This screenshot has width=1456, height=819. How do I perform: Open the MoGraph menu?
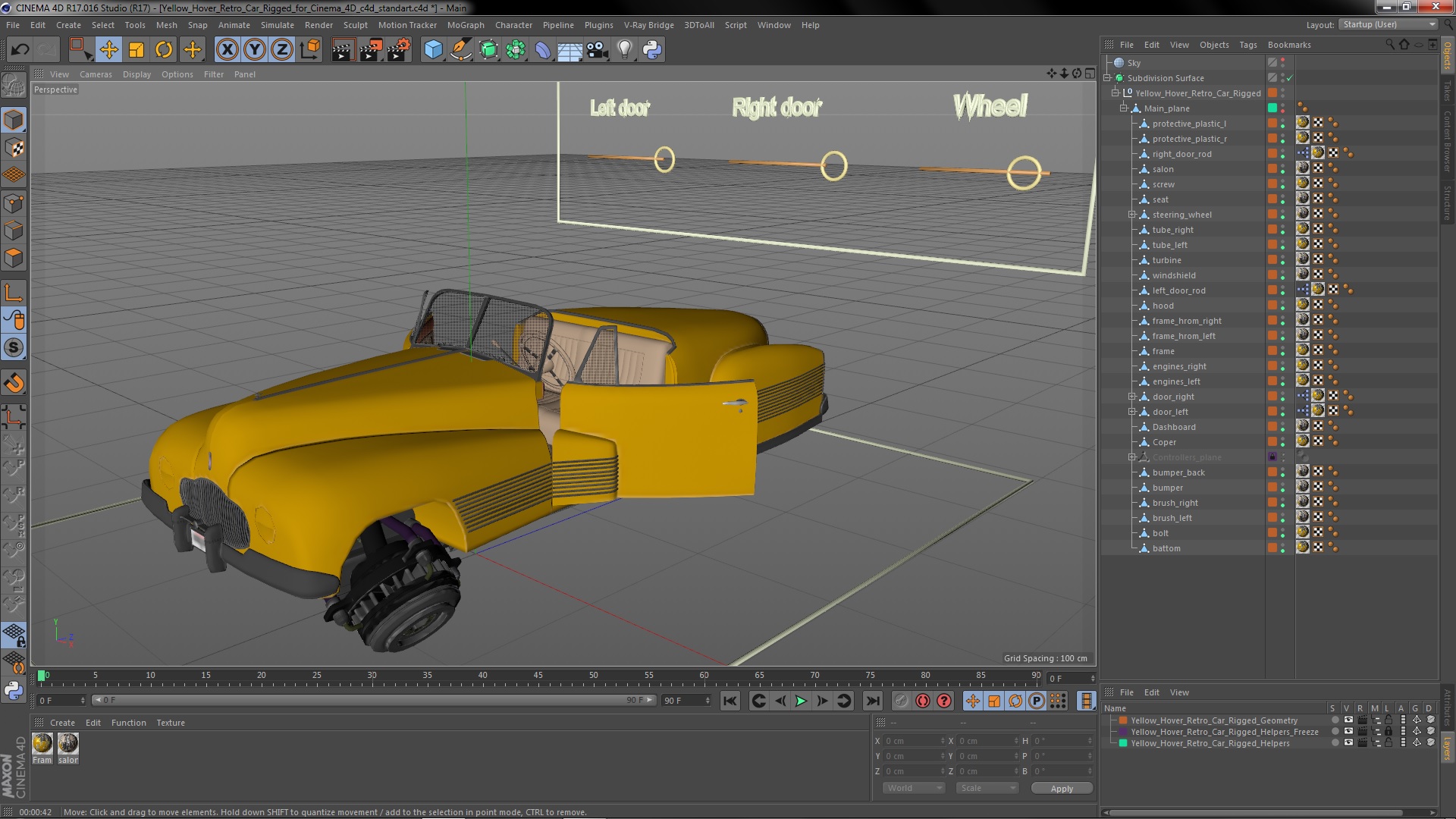(x=466, y=25)
